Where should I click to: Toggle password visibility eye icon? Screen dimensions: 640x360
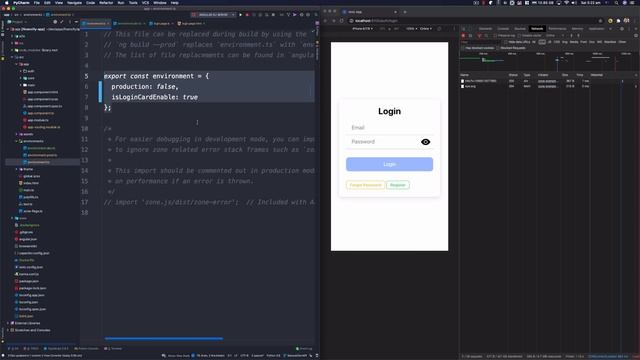(x=425, y=142)
